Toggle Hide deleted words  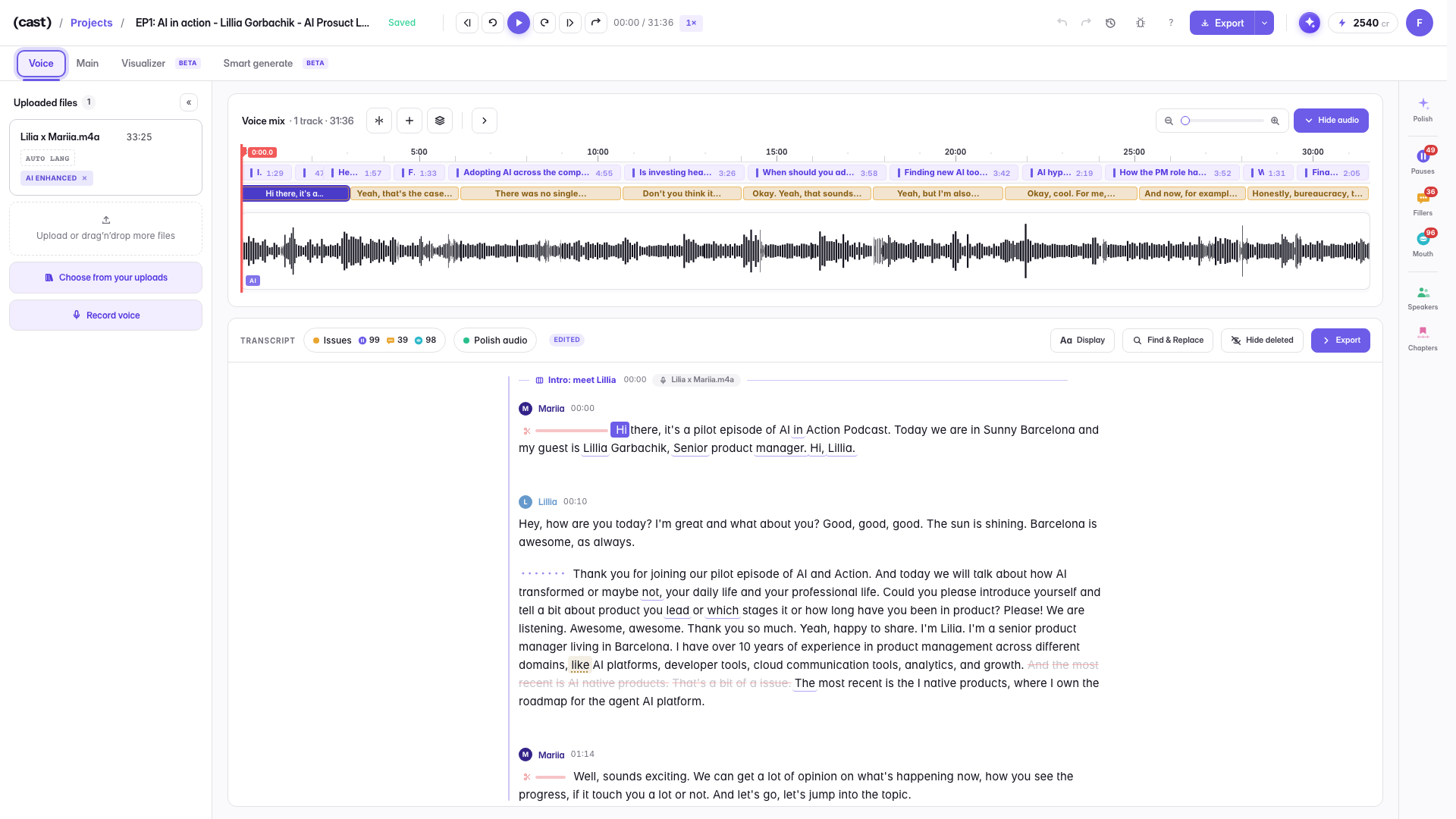(1262, 340)
